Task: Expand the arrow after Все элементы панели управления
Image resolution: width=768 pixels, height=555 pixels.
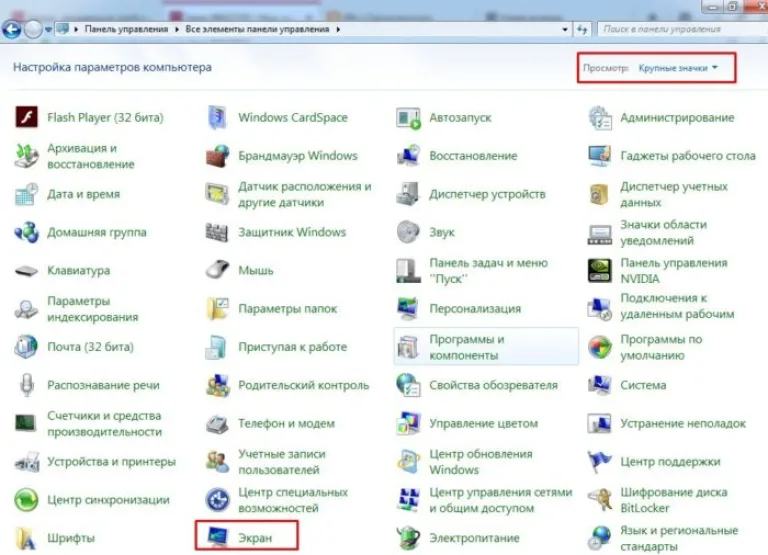Action: [x=338, y=29]
